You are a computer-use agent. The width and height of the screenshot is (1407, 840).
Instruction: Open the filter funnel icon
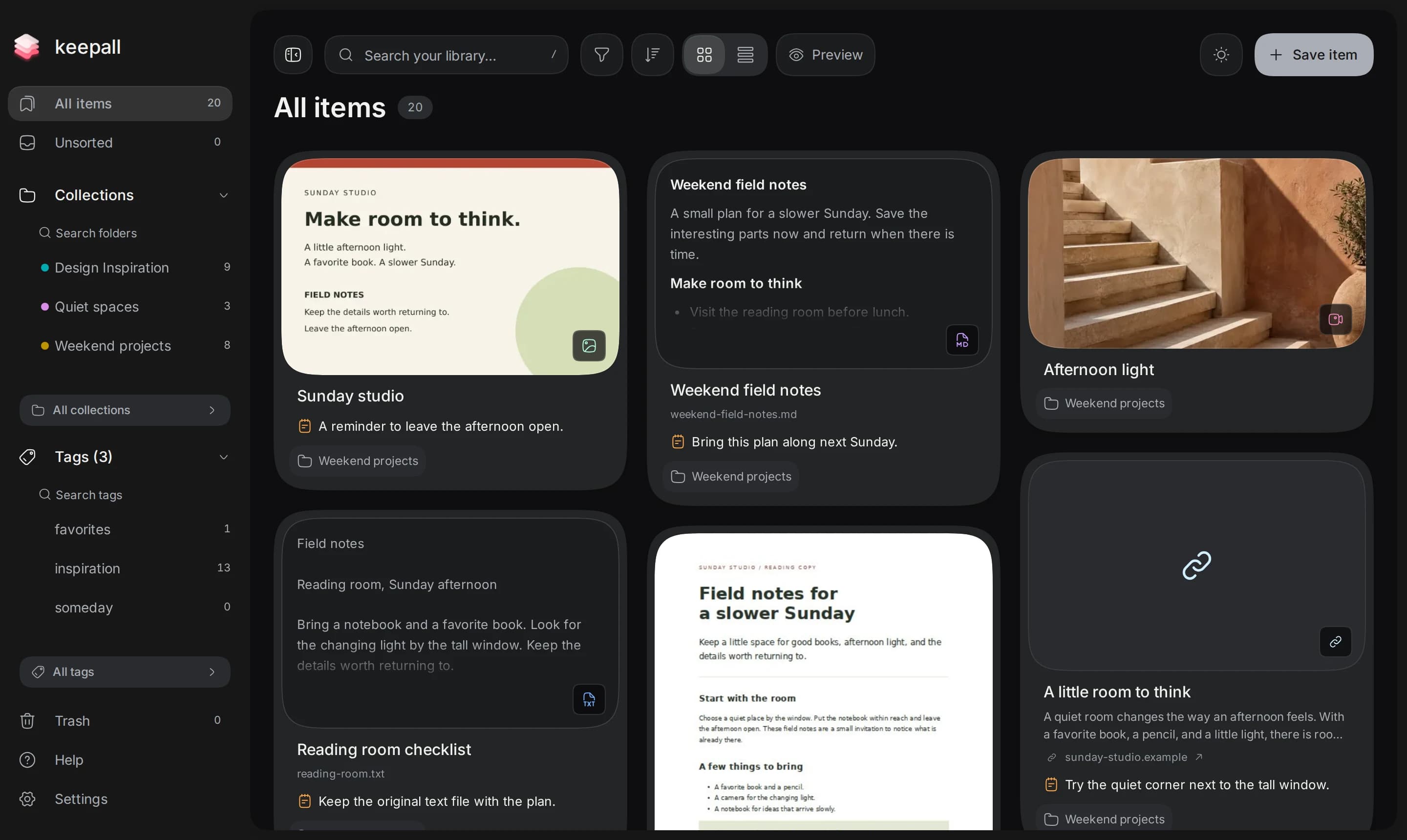601,55
